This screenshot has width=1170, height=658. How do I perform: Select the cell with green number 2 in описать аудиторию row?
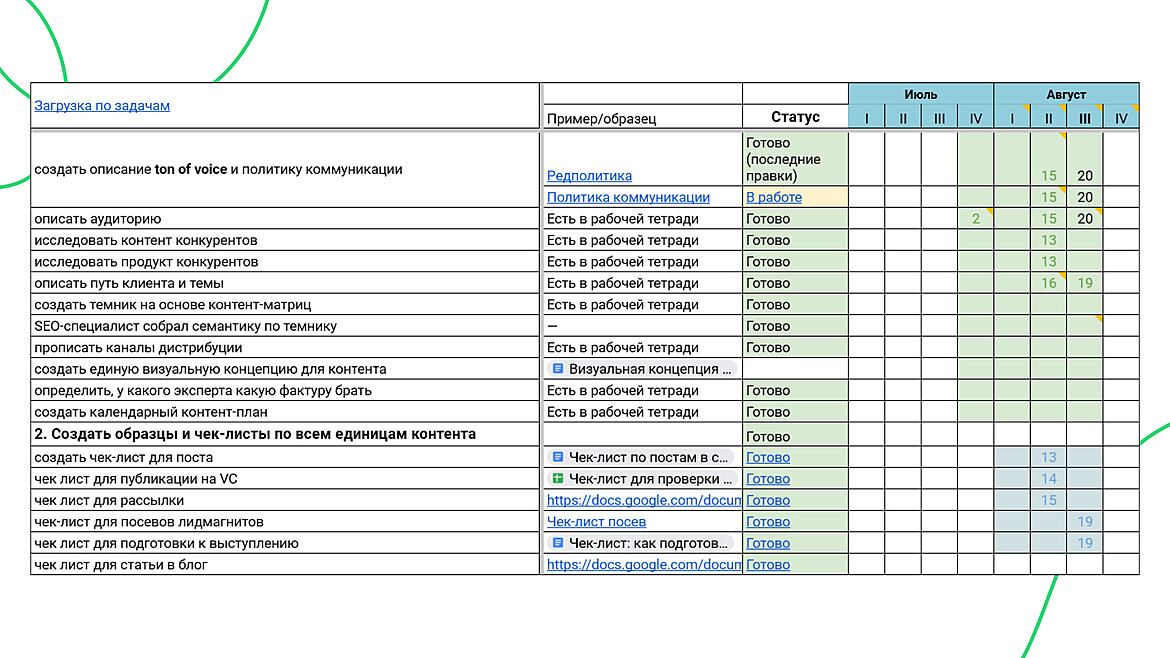975,218
